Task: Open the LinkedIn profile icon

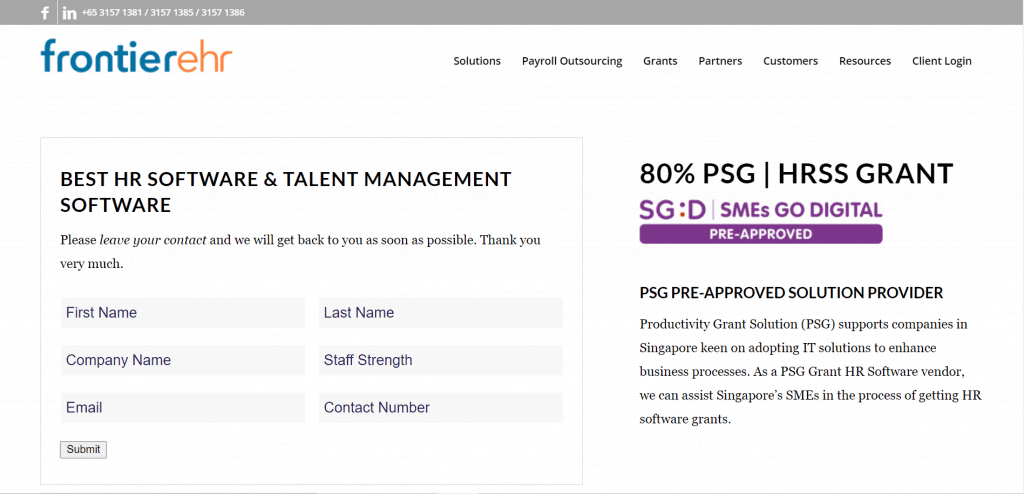Action: pos(69,12)
